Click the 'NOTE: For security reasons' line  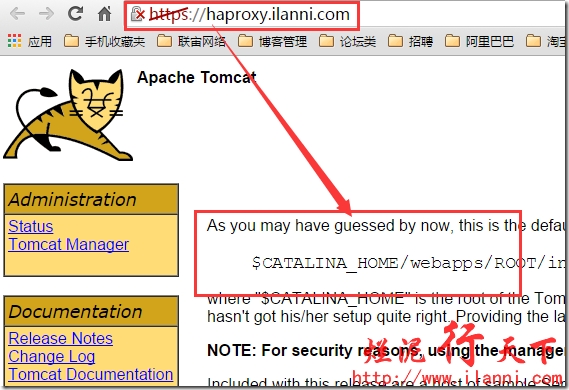point(386,350)
